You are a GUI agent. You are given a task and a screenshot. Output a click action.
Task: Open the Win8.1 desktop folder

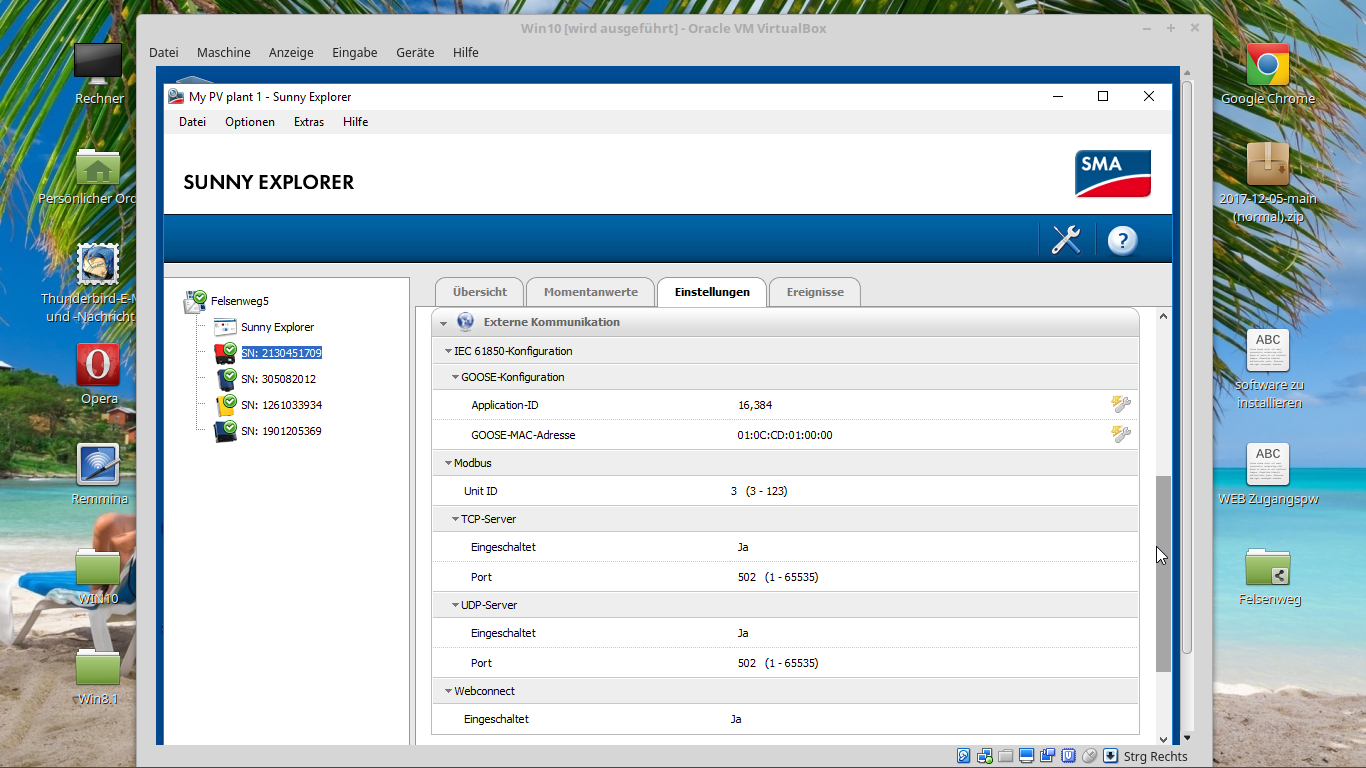(98, 667)
